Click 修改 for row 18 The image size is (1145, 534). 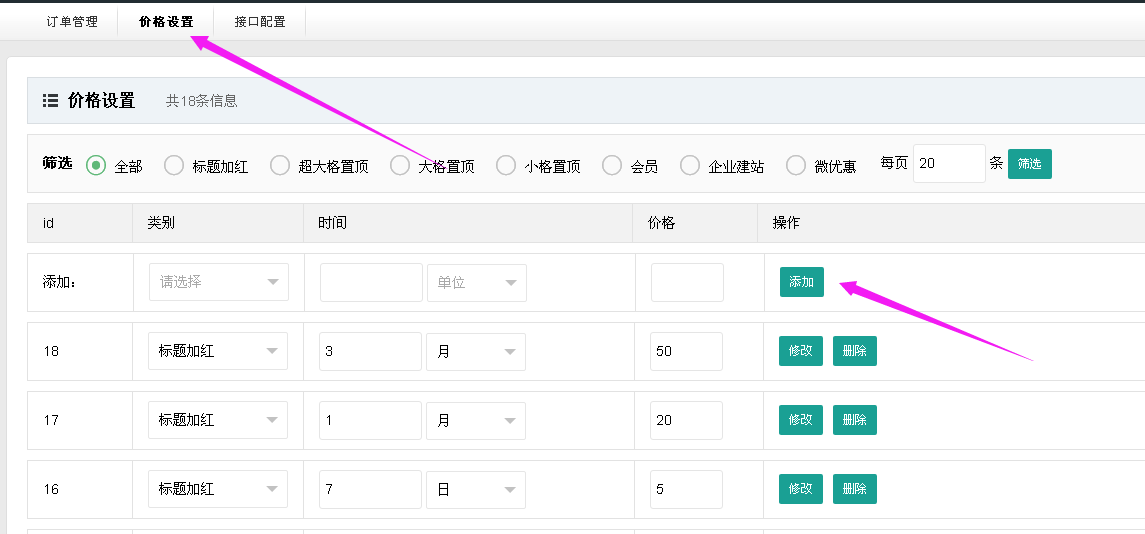(800, 351)
